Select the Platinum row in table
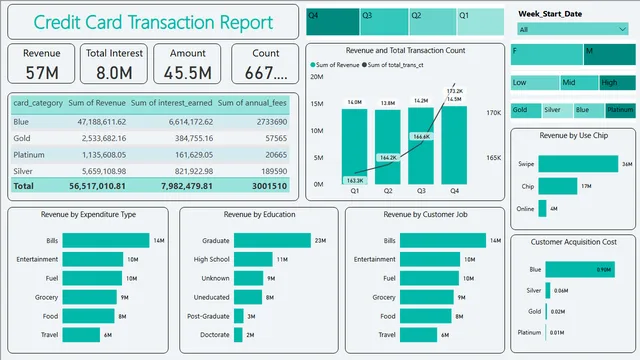Viewport: 640px width, 360px height. click(150, 155)
